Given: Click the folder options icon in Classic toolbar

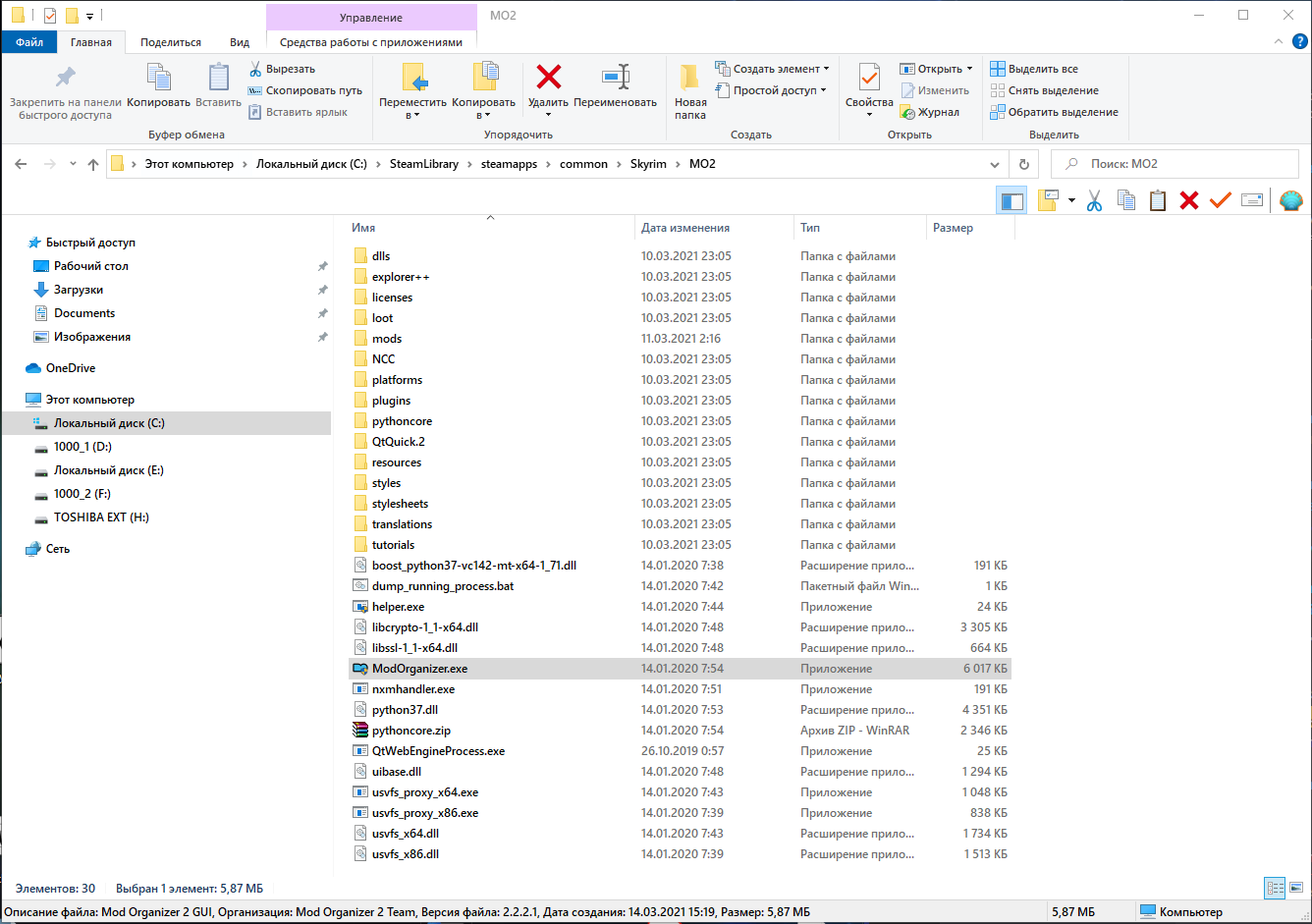Looking at the screenshot, I should pos(1048,200).
